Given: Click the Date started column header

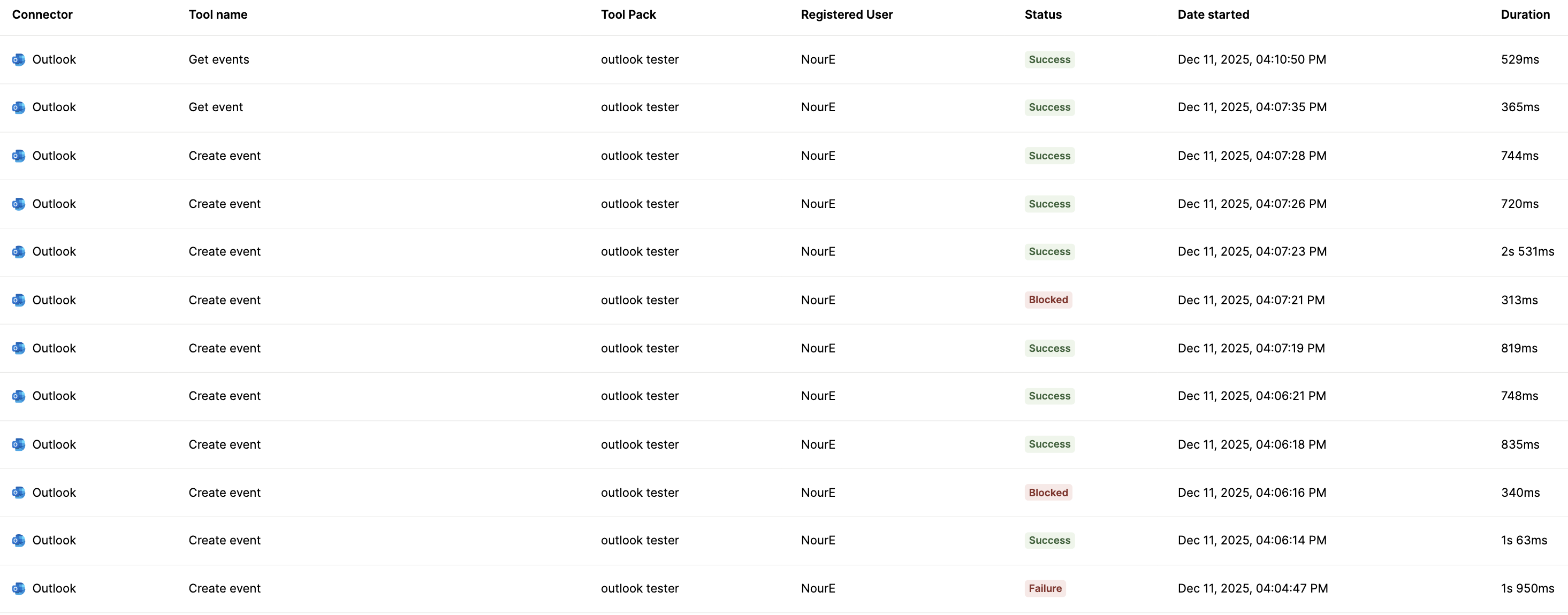Looking at the screenshot, I should [x=1213, y=14].
